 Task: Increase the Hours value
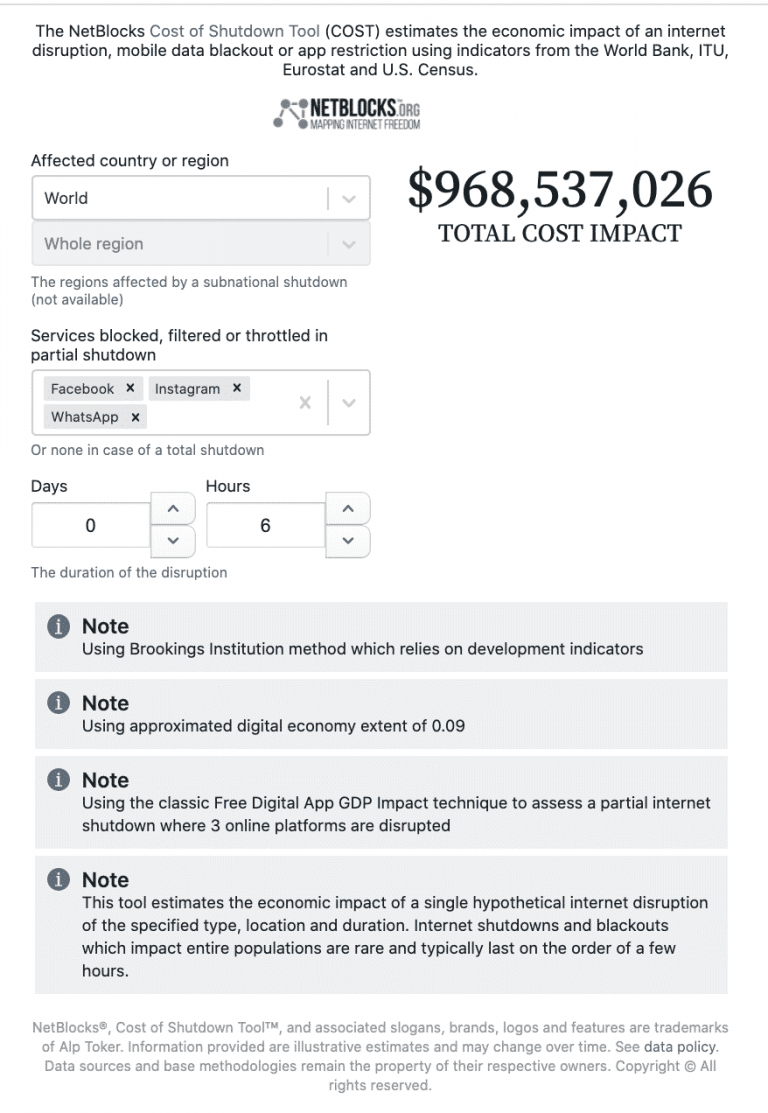click(x=348, y=509)
